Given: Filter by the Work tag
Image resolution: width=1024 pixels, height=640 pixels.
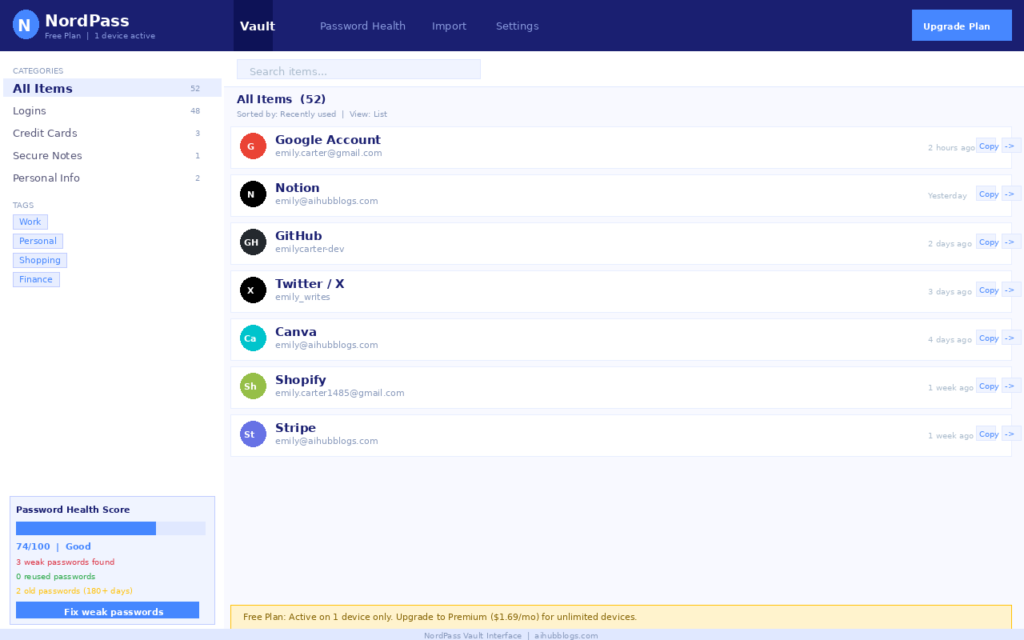Looking at the screenshot, I should pos(30,222).
